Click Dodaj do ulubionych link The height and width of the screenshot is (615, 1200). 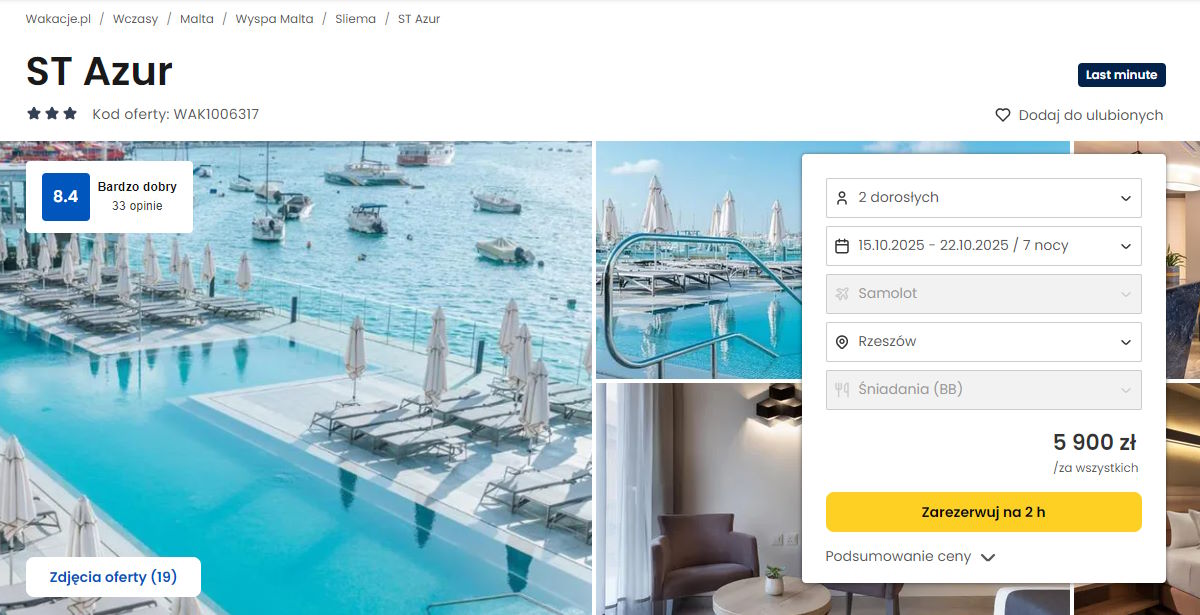pyautogui.click(x=1091, y=115)
